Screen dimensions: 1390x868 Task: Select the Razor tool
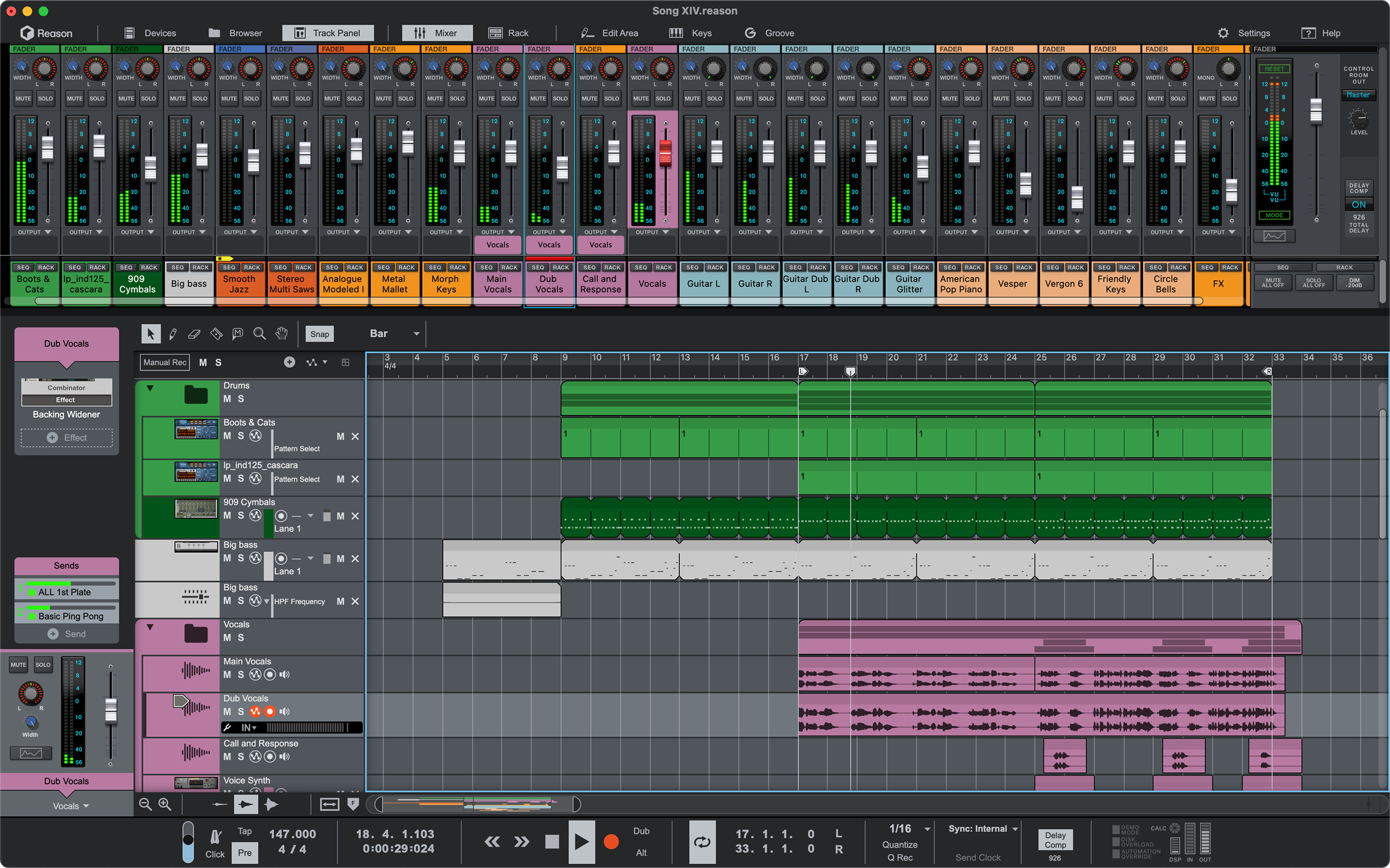pos(216,334)
